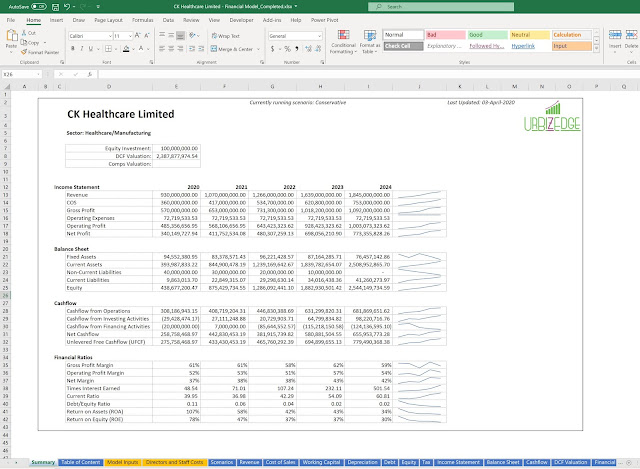Screen dimensions: 640x469
Task: Open the Calibri font name dropdown
Action: click(x=110, y=36)
